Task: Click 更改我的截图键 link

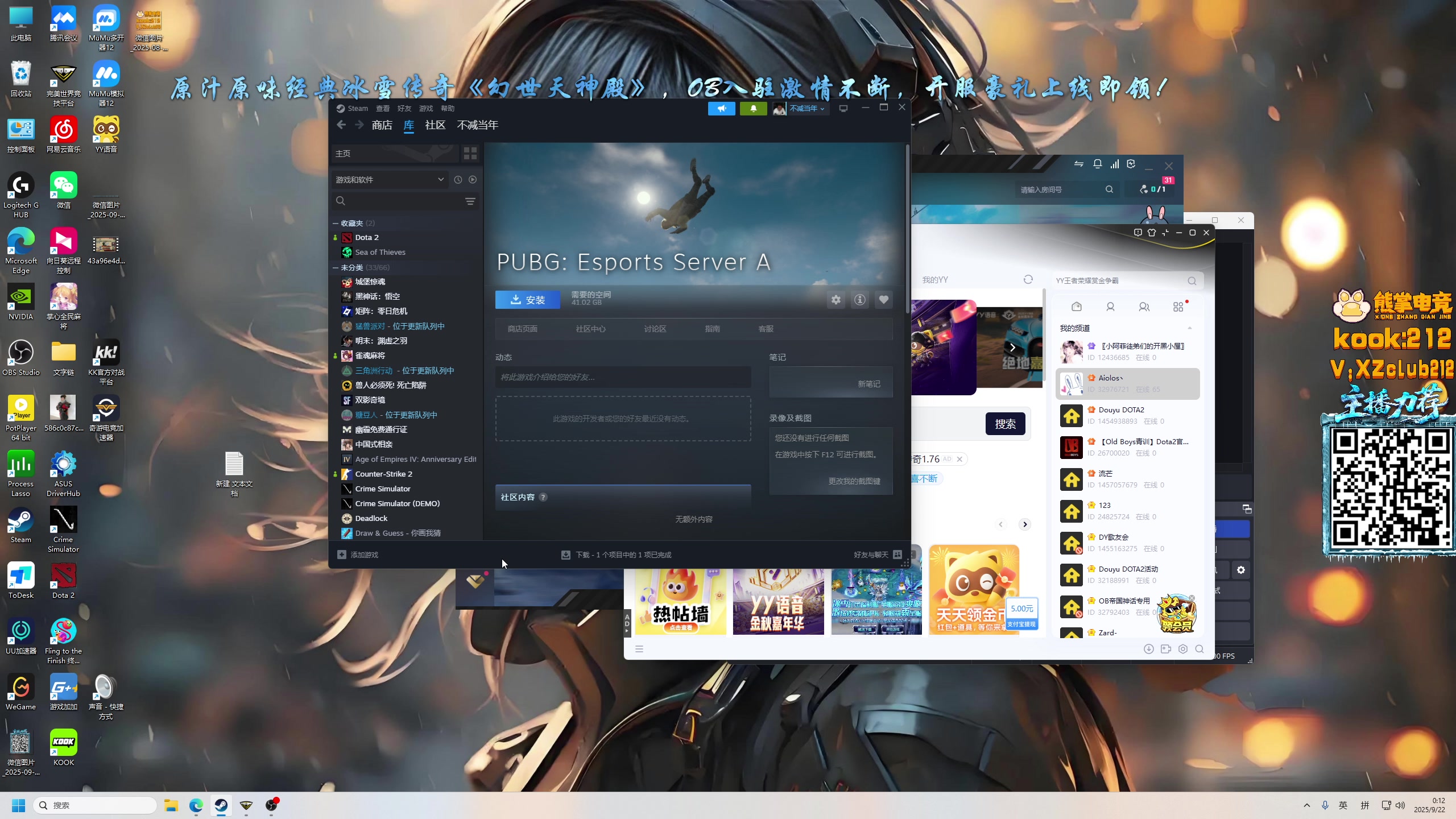Action: pos(854,481)
